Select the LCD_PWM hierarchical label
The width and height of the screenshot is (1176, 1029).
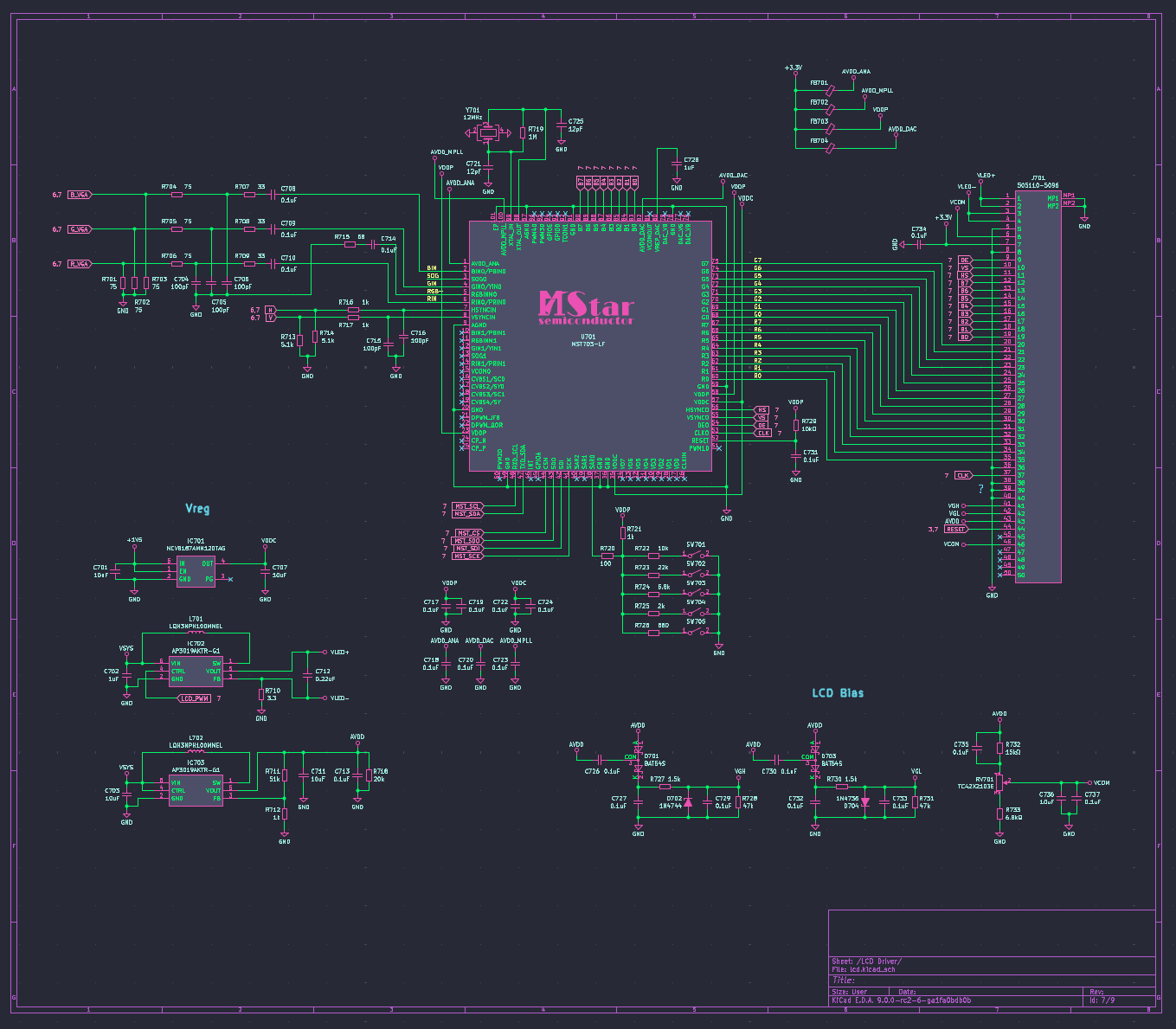(194, 698)
